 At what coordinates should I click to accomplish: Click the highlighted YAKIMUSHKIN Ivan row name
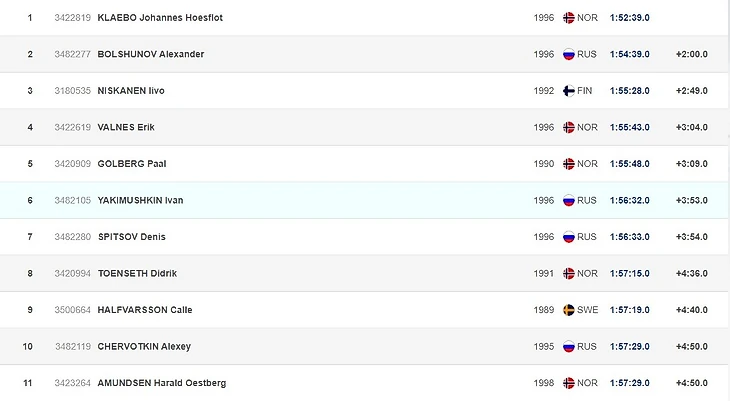tap(140, 200)
